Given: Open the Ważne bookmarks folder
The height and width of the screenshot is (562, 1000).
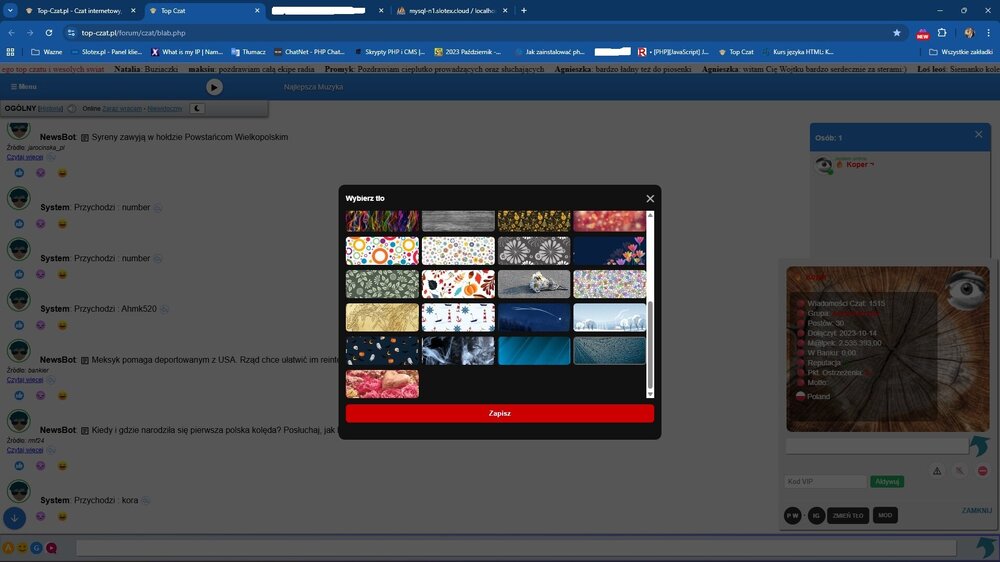Looking at the screenshot, I should pos(47,52).
